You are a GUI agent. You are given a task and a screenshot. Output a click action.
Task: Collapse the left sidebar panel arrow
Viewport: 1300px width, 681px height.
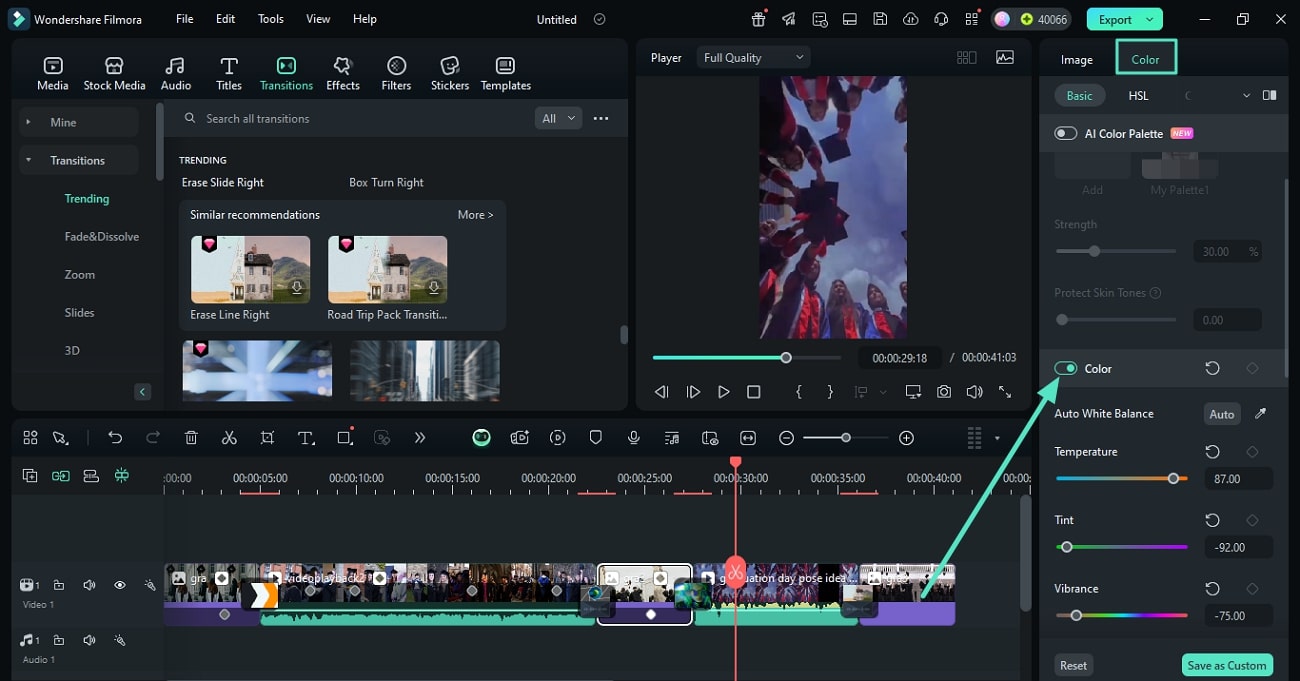coord(143,392)
